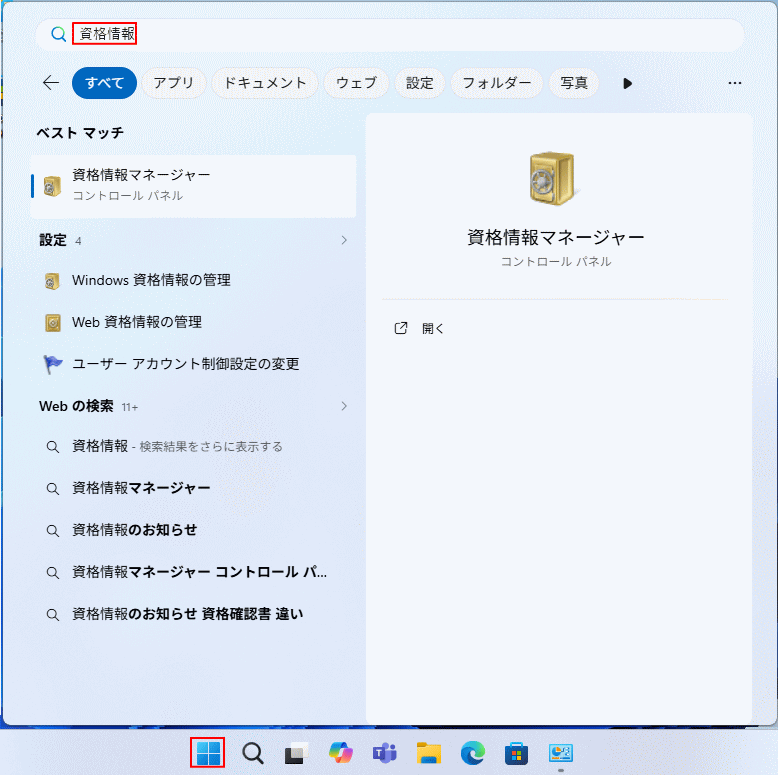Switch to the フォルダー filter tab
This screenshot has width=778, height=775.
point(497,83)
